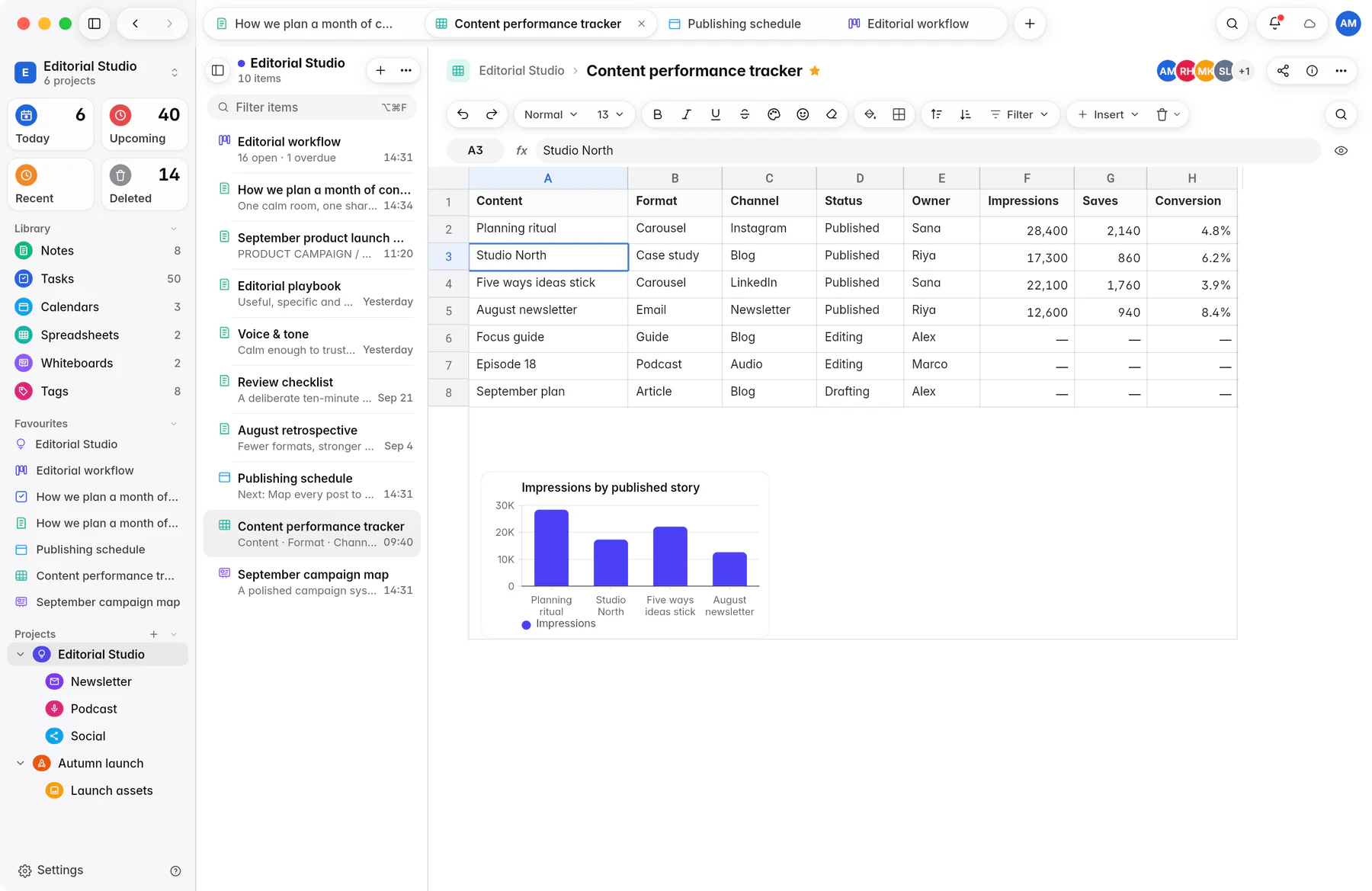Open Settings

50,870
